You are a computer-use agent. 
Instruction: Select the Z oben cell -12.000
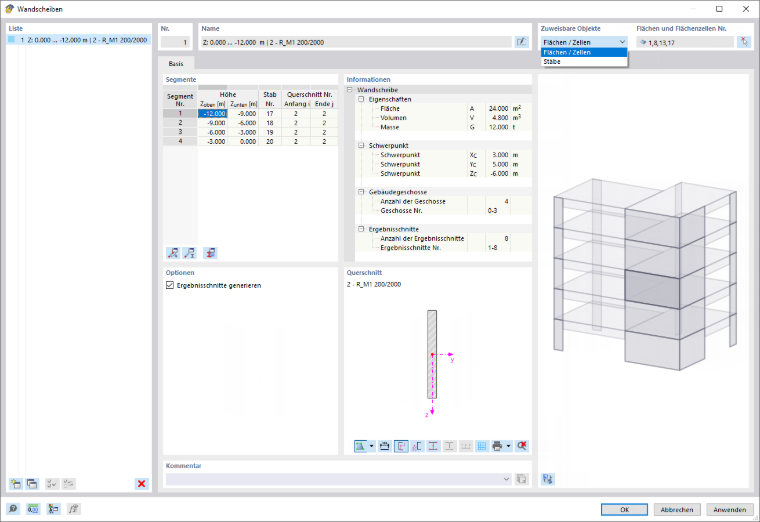coord(213,113)
